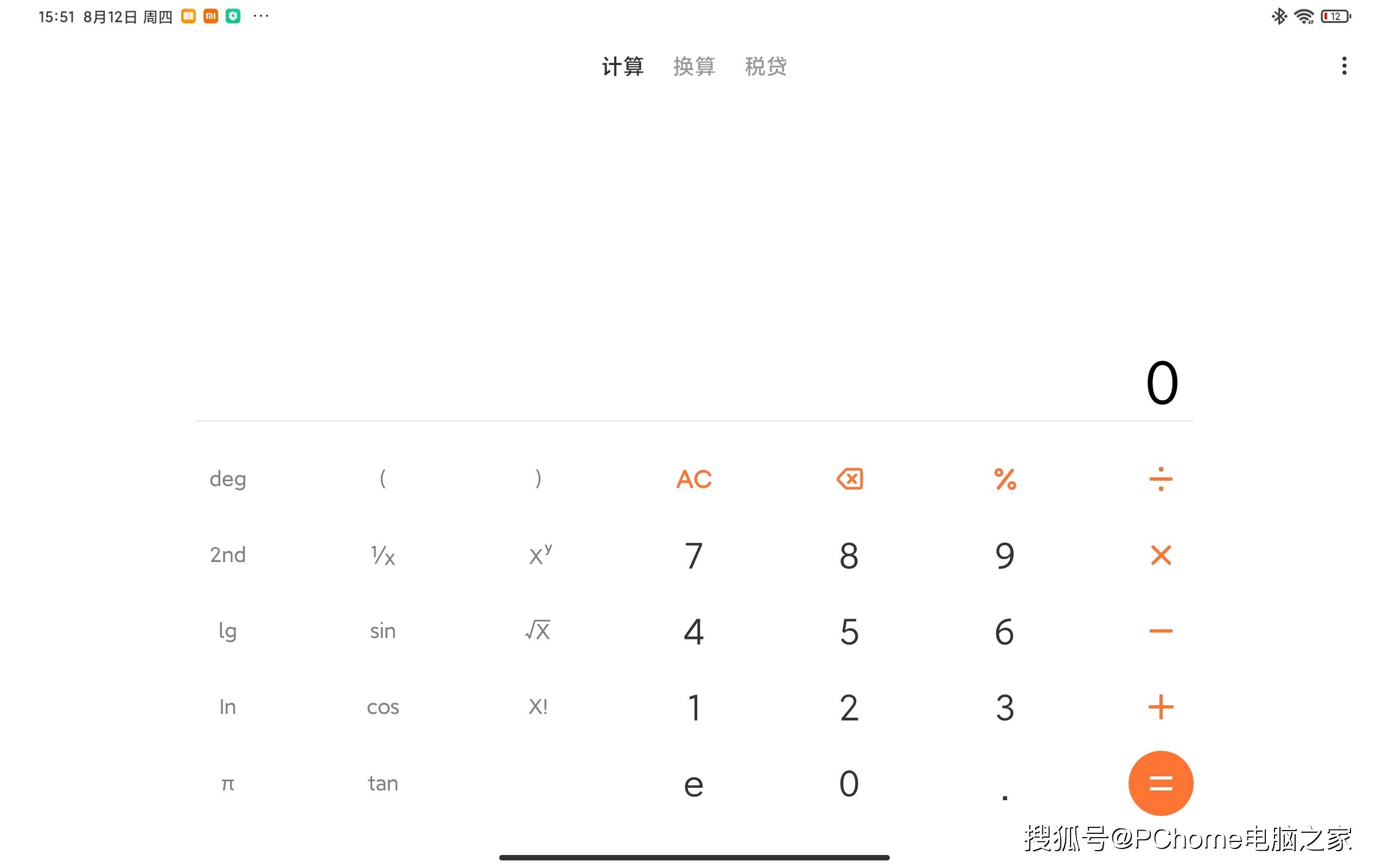Click the AC clear button
This screenshot has width=1389, height=868.
(x=693, y=479)
